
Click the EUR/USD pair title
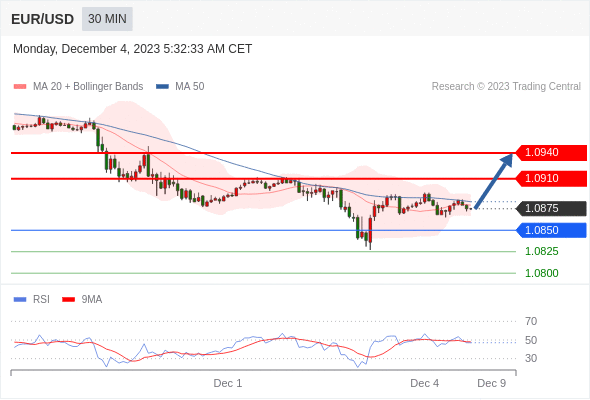(x=43, y=19)
